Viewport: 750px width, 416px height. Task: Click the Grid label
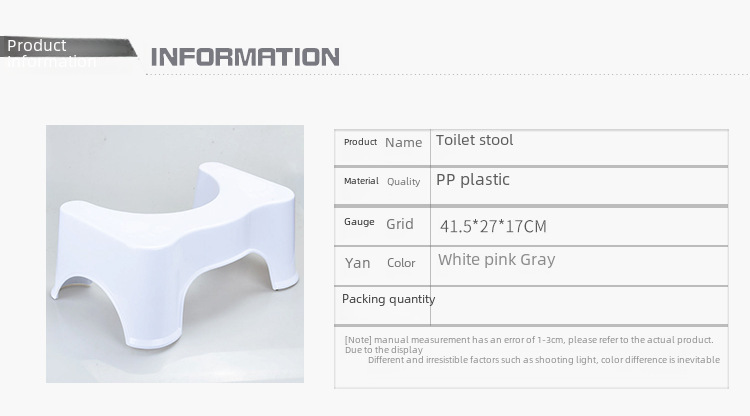click(x=400, y=224)
